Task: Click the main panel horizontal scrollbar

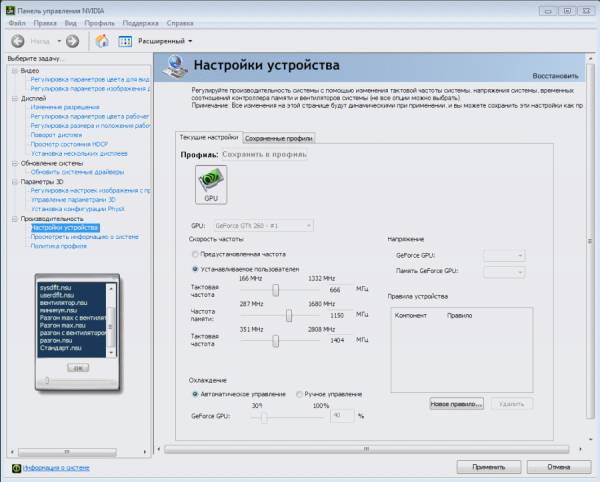Action: [x=369, y=449]
